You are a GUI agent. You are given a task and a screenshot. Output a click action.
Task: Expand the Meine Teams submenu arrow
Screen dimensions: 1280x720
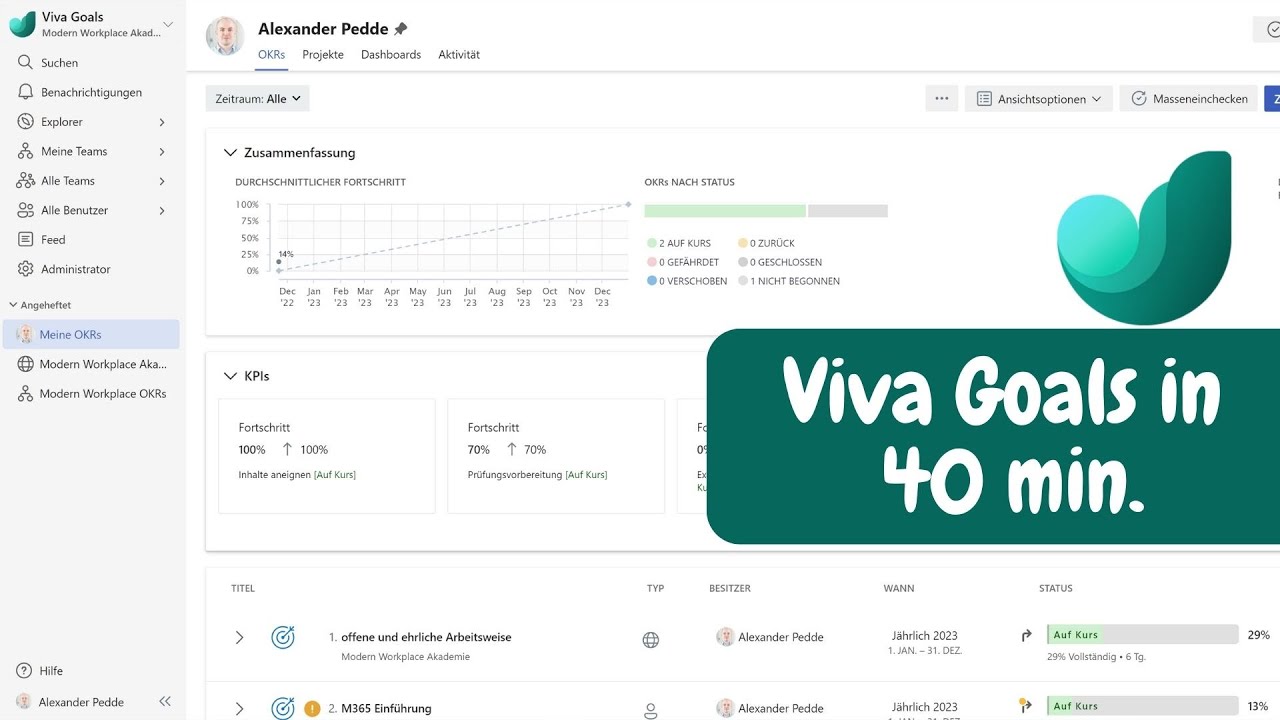click(162, 151)
